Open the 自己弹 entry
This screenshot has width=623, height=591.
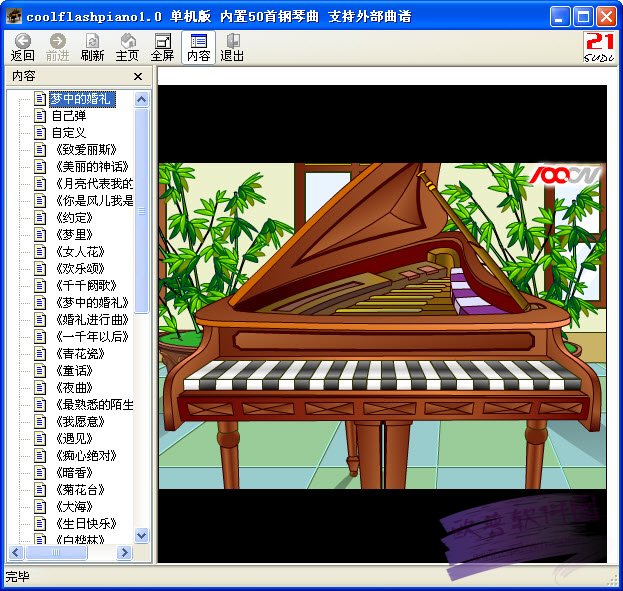69,116
